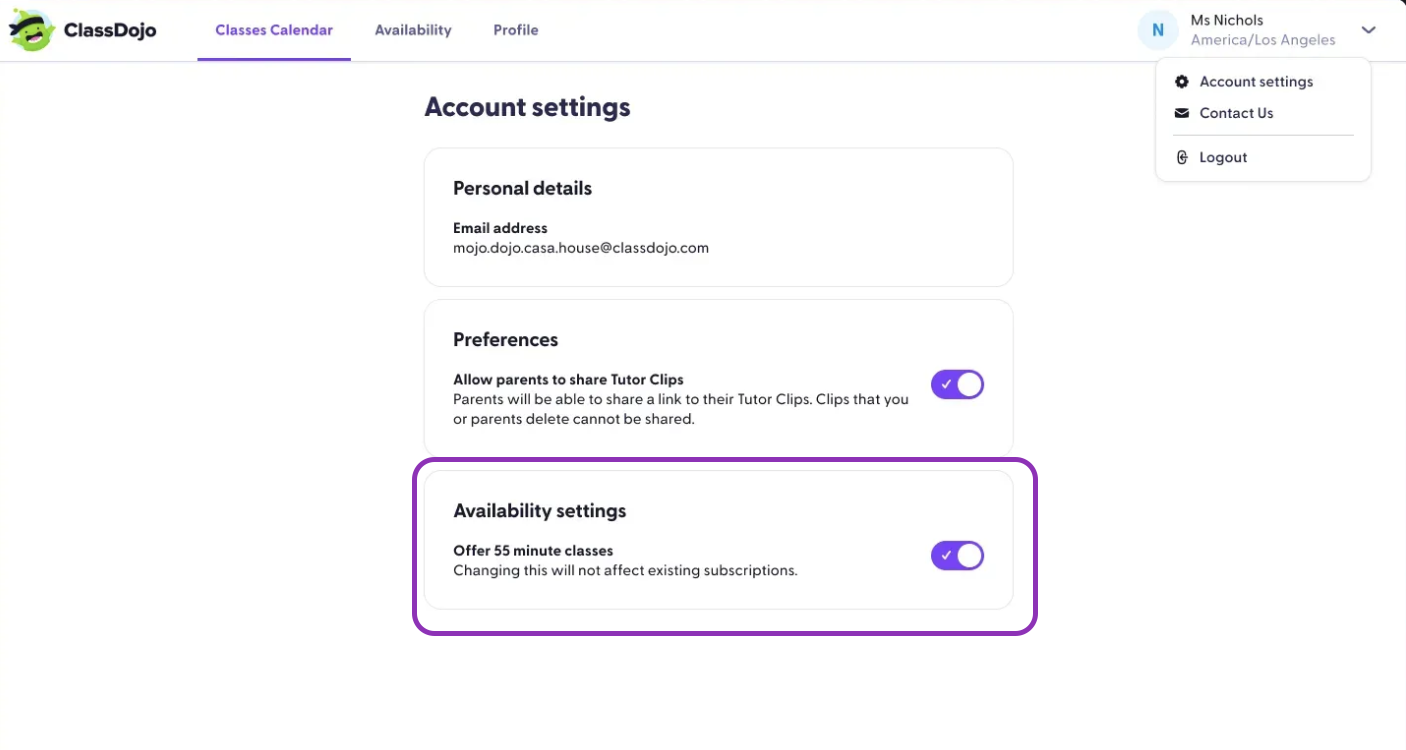The image size is (1406, 750).
Task: Click the ClassDojo mascot logo icon
Action: coord(32,30)
